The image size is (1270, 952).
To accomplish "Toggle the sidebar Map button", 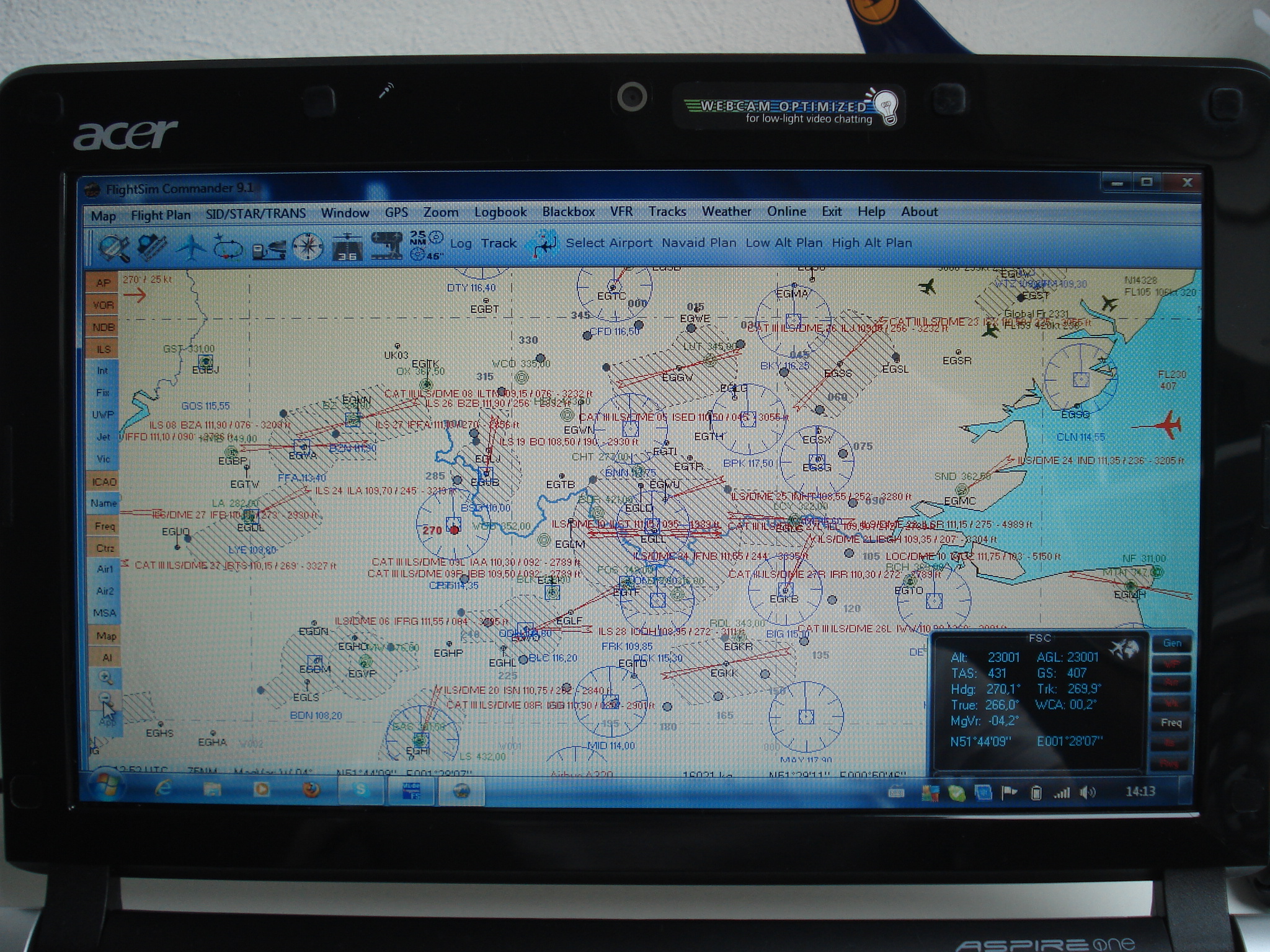I will pos(105,636).
